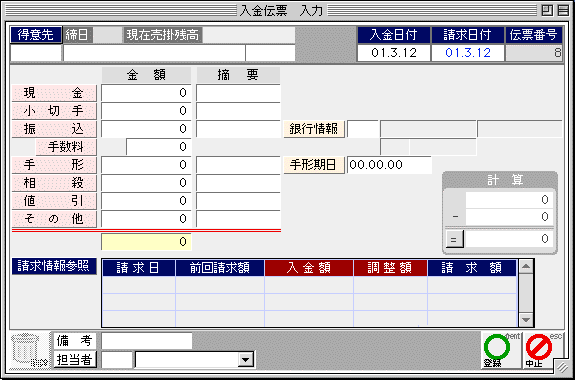This screenshot has width=575, height=380.
Task: Click the 手形期日 00.00.00 date field
Action: click(389, 165)
